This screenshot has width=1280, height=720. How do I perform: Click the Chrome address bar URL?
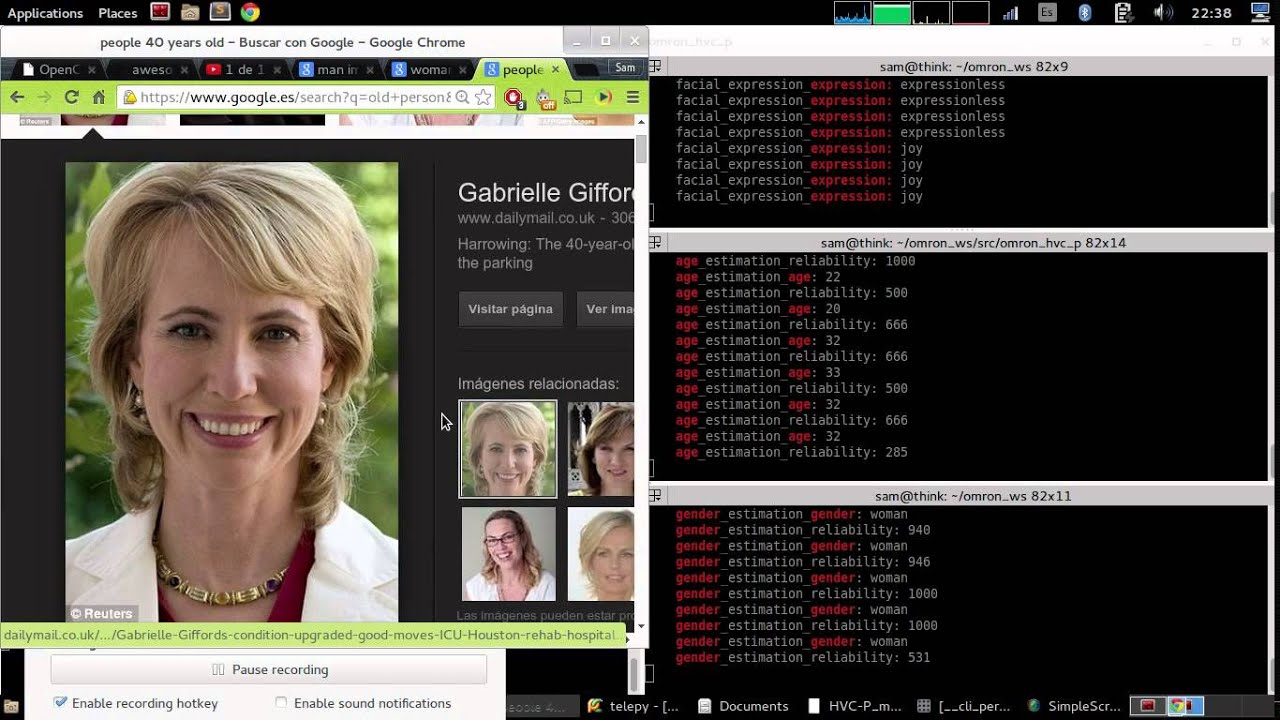tap(295, 97)
